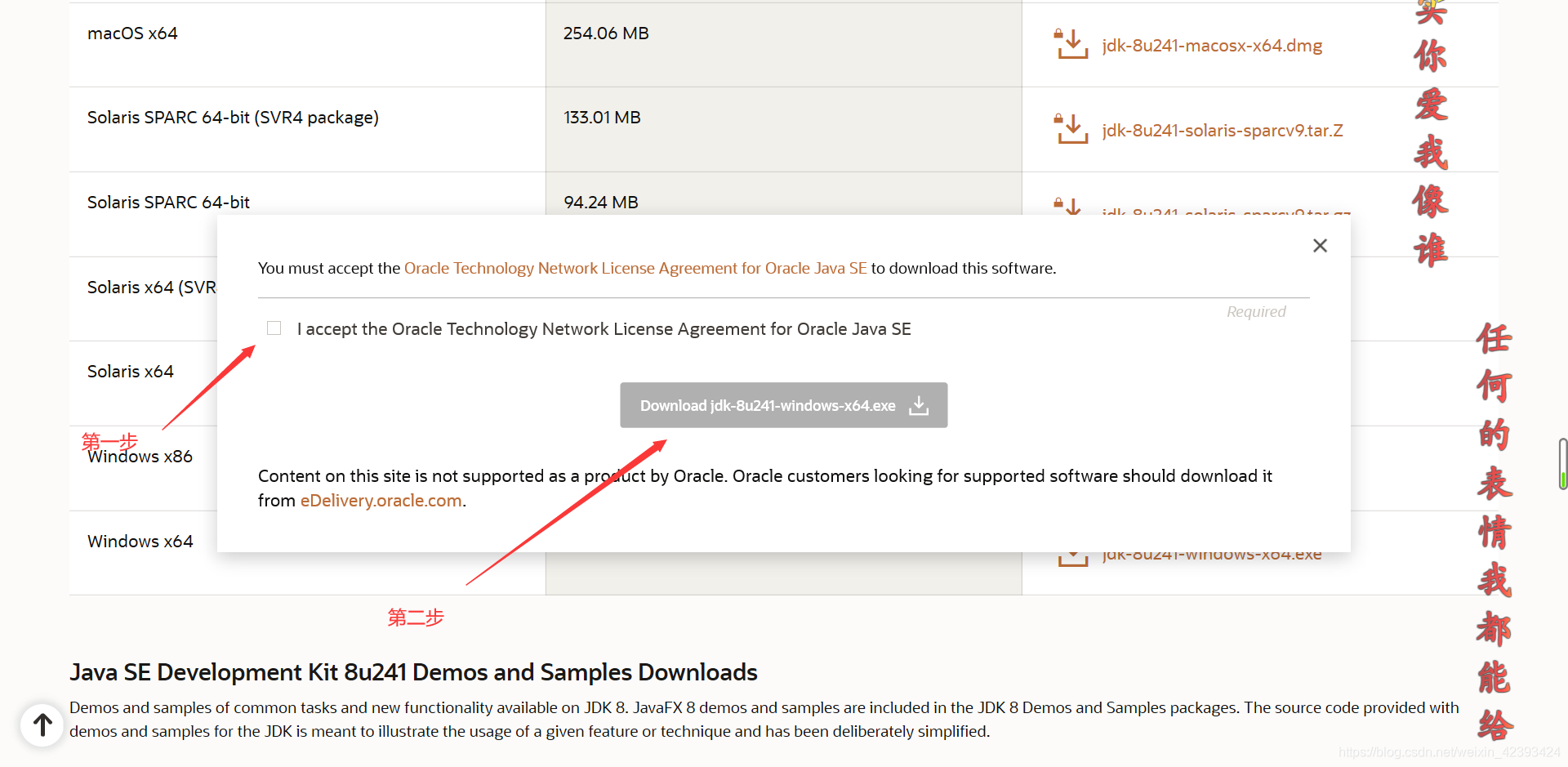Click the license checkbox label text
Screen dimensions: 1568x767
[604, 329]
